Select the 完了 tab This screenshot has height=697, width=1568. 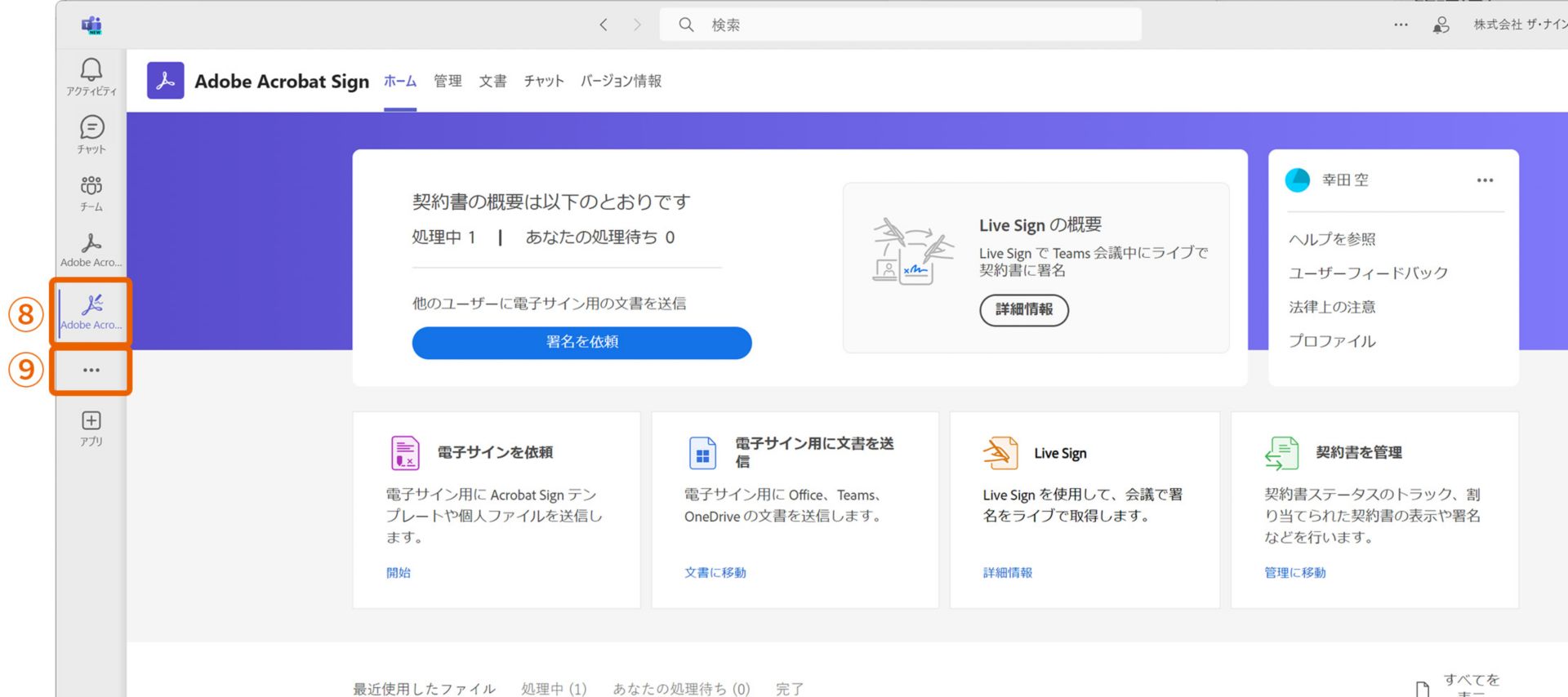790,689
